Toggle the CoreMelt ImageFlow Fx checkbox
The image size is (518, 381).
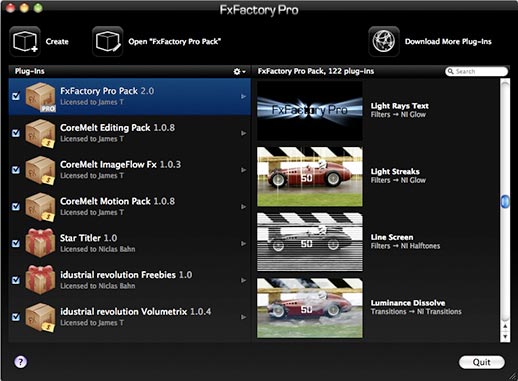pyautogui.click(x=16, y=170)
